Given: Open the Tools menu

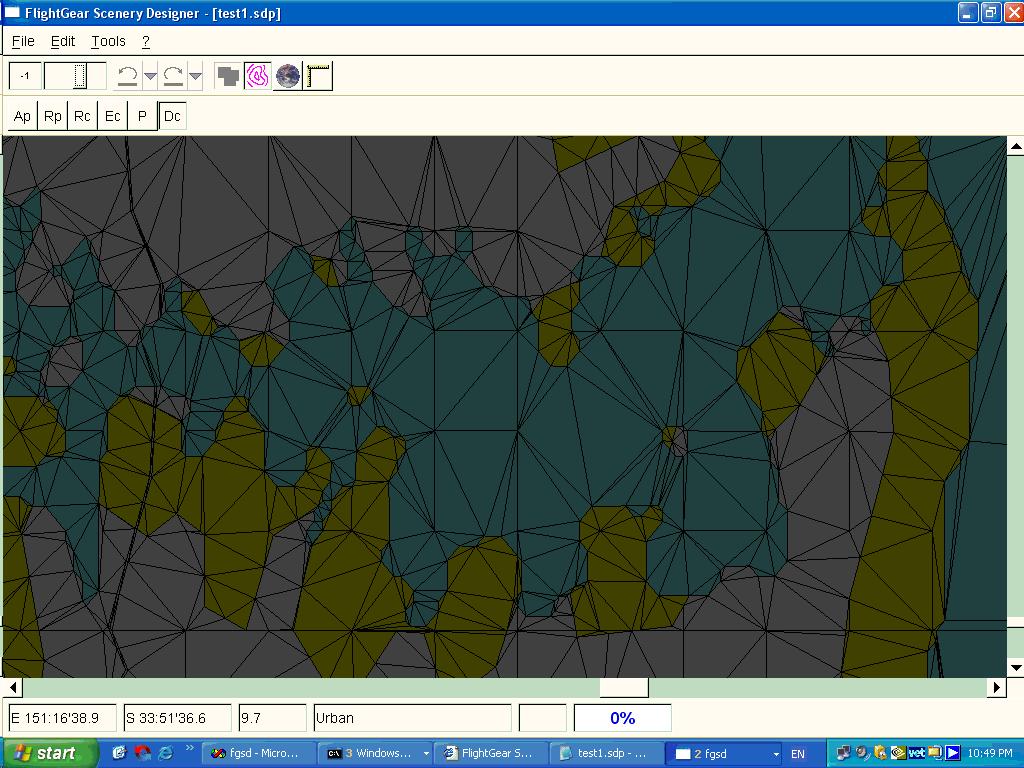Looking at the screenshot, I should [x=108, y=41].
